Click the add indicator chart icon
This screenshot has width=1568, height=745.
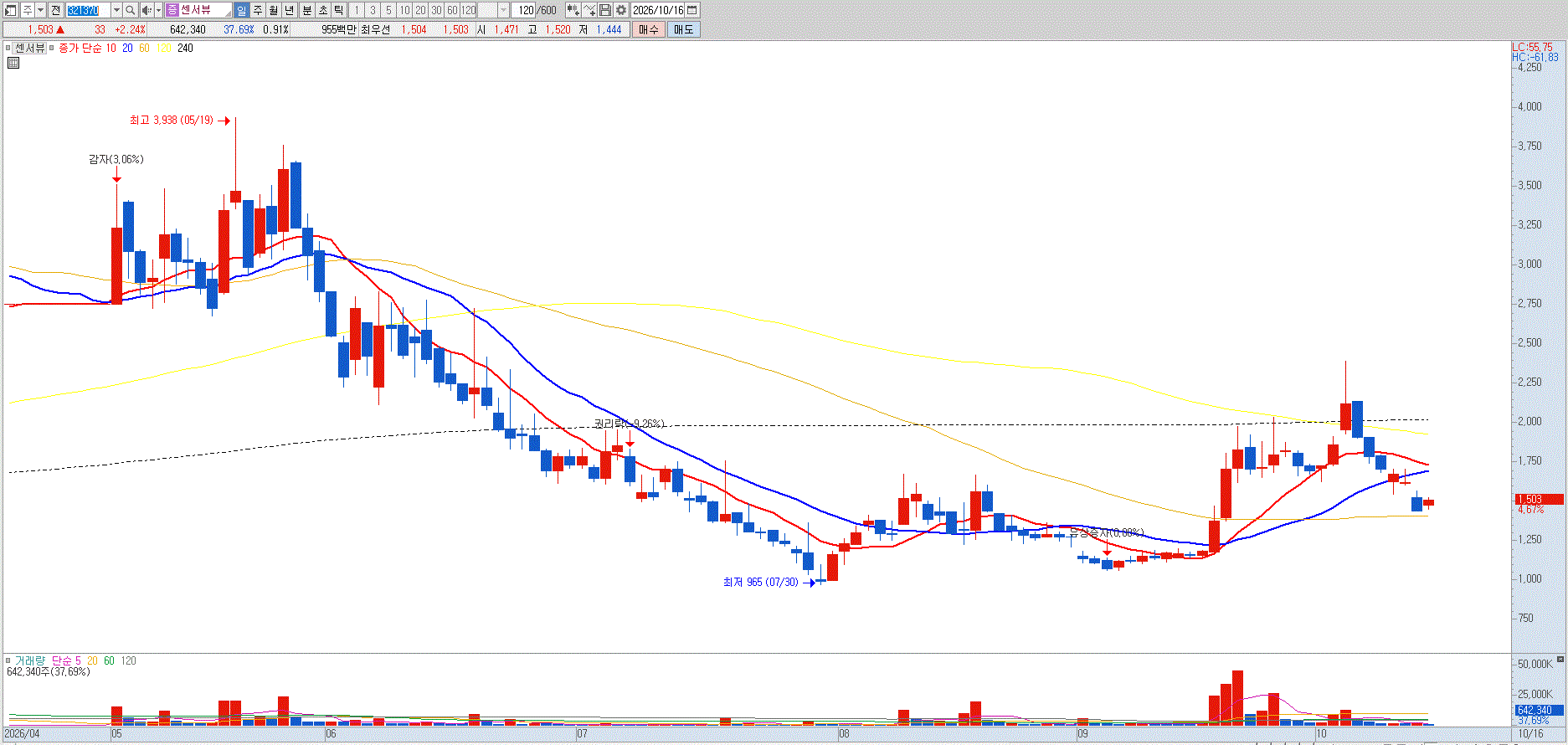[573, 10]
